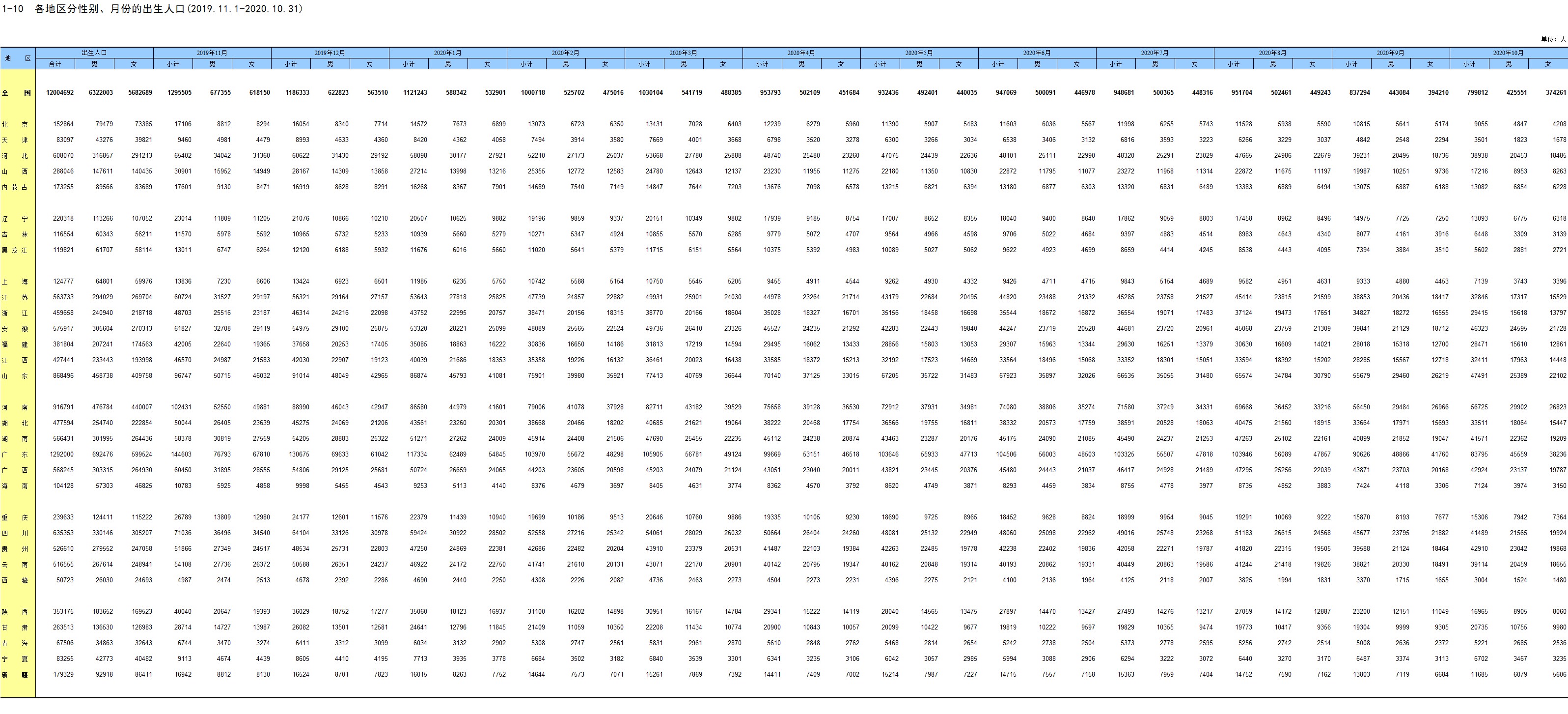Image resolution: width=1568 pixels, height=714 pixels.
Task: Click the 出生人口 column group header
Action: (x=94, y=53)
